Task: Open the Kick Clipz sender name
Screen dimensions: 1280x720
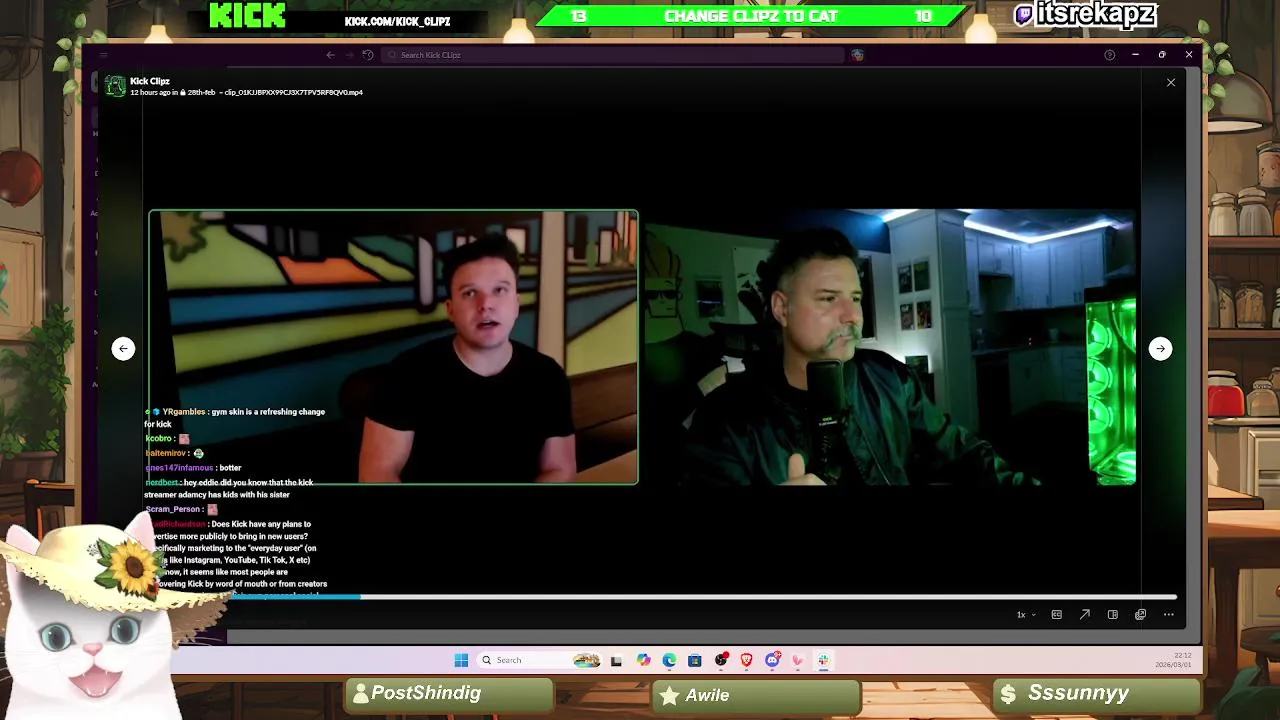Action: click(150, 81)
